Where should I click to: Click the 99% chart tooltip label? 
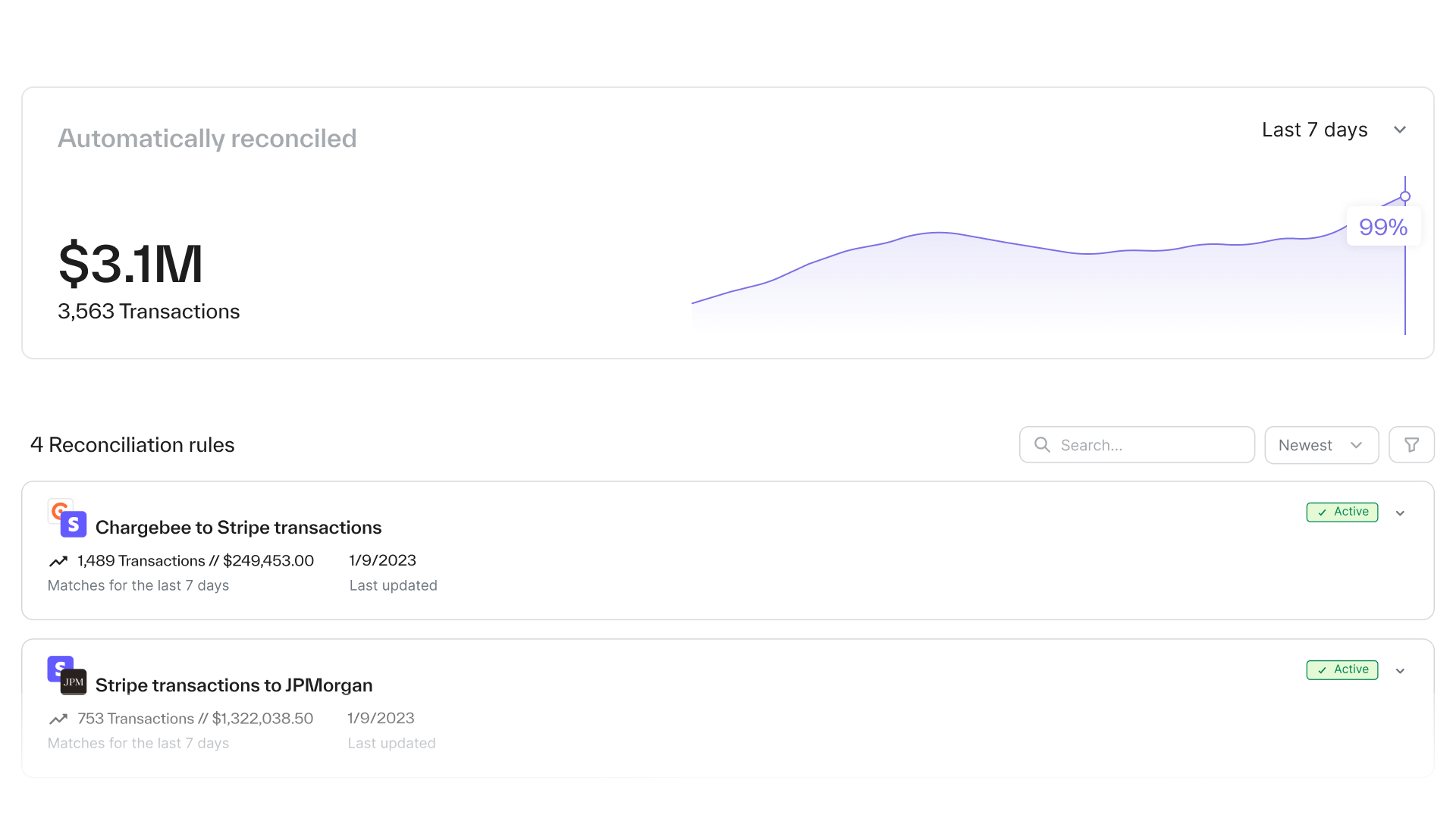tap(1382, 227)
